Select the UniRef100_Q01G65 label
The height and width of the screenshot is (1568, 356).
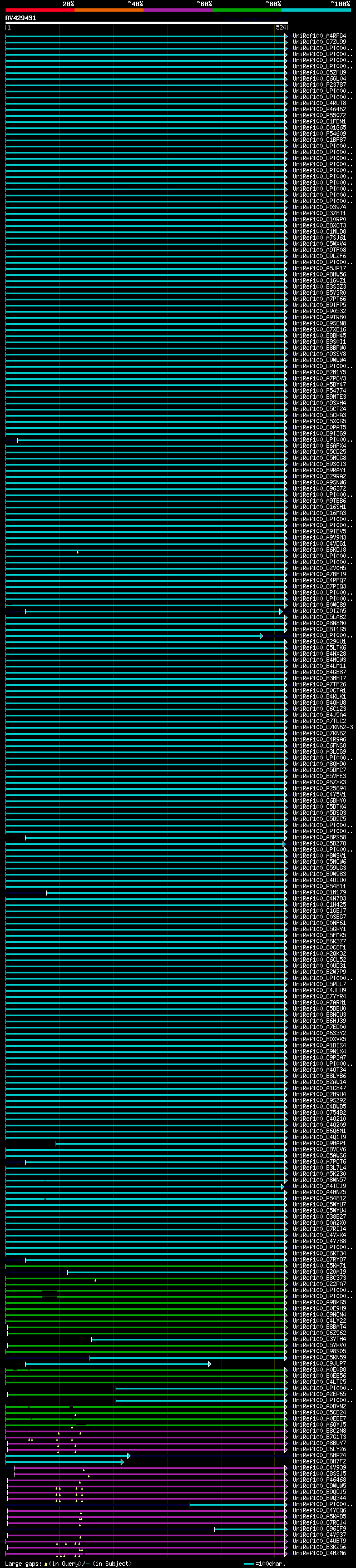pos(319,127)
